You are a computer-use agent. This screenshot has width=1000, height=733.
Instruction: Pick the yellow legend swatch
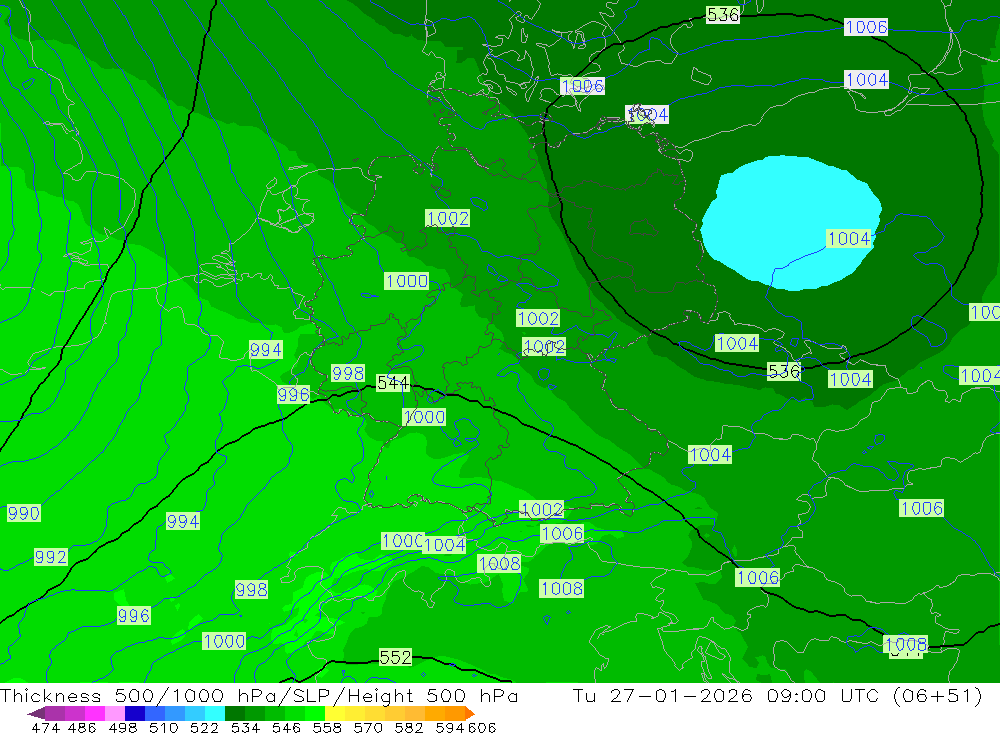click(335, 713)
